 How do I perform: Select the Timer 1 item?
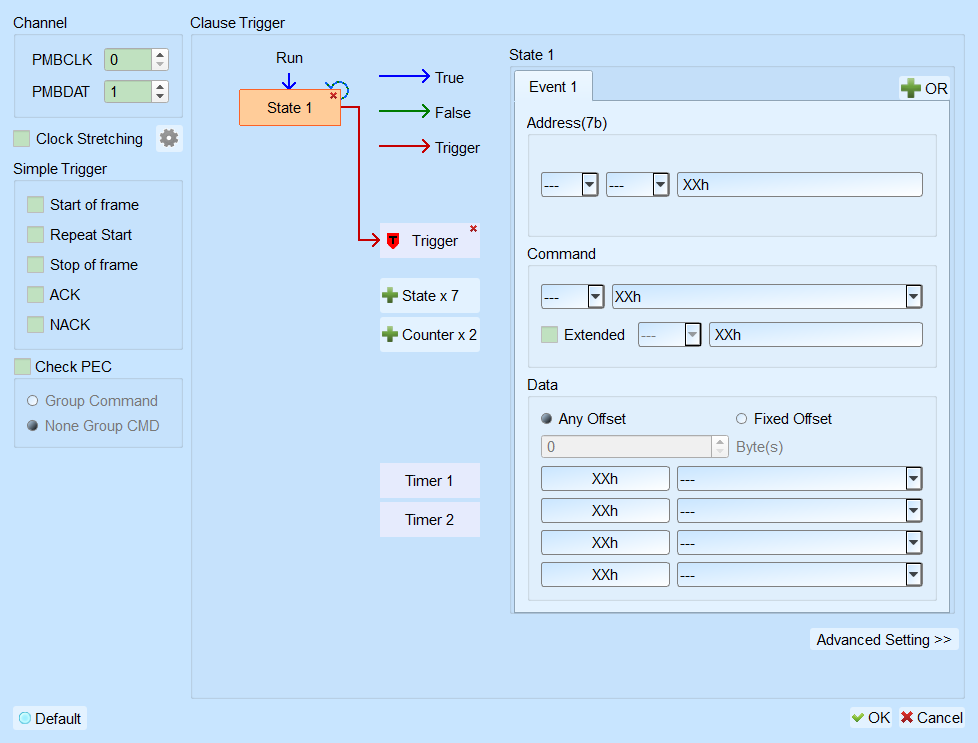[430, 480]
